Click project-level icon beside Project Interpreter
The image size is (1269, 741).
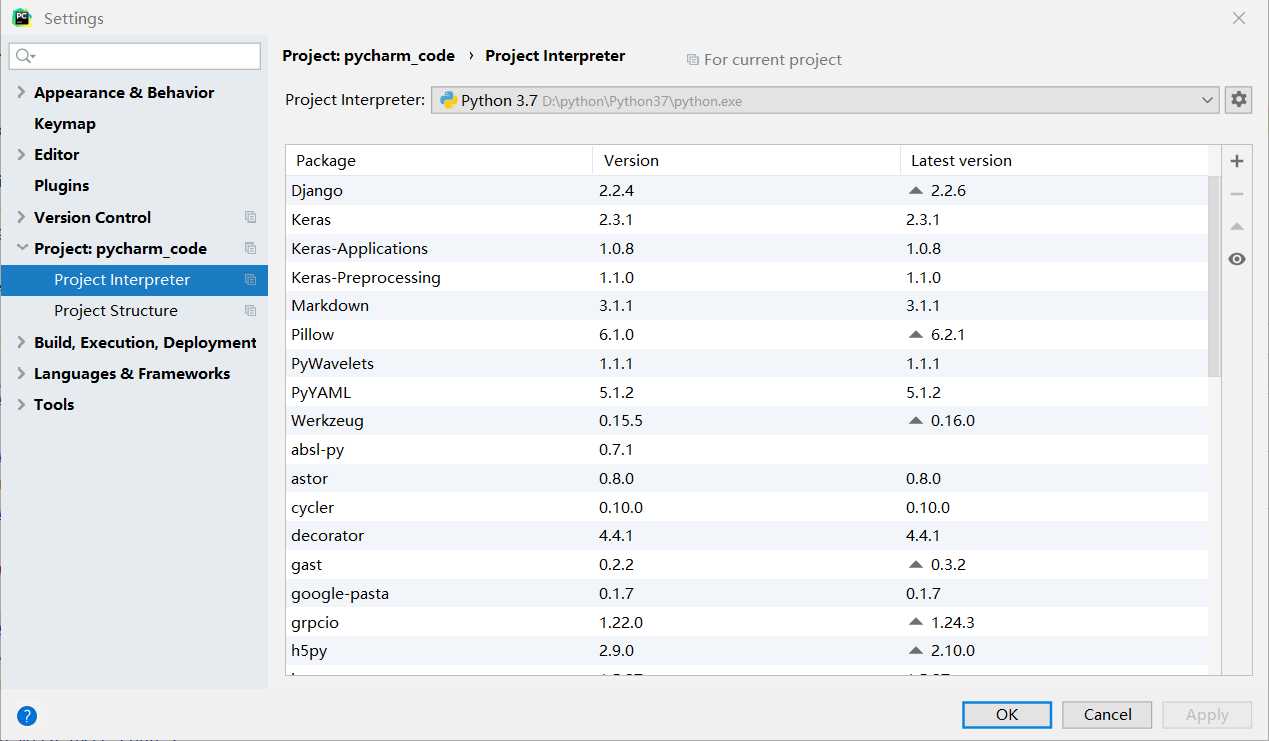[x=250, y=279]
